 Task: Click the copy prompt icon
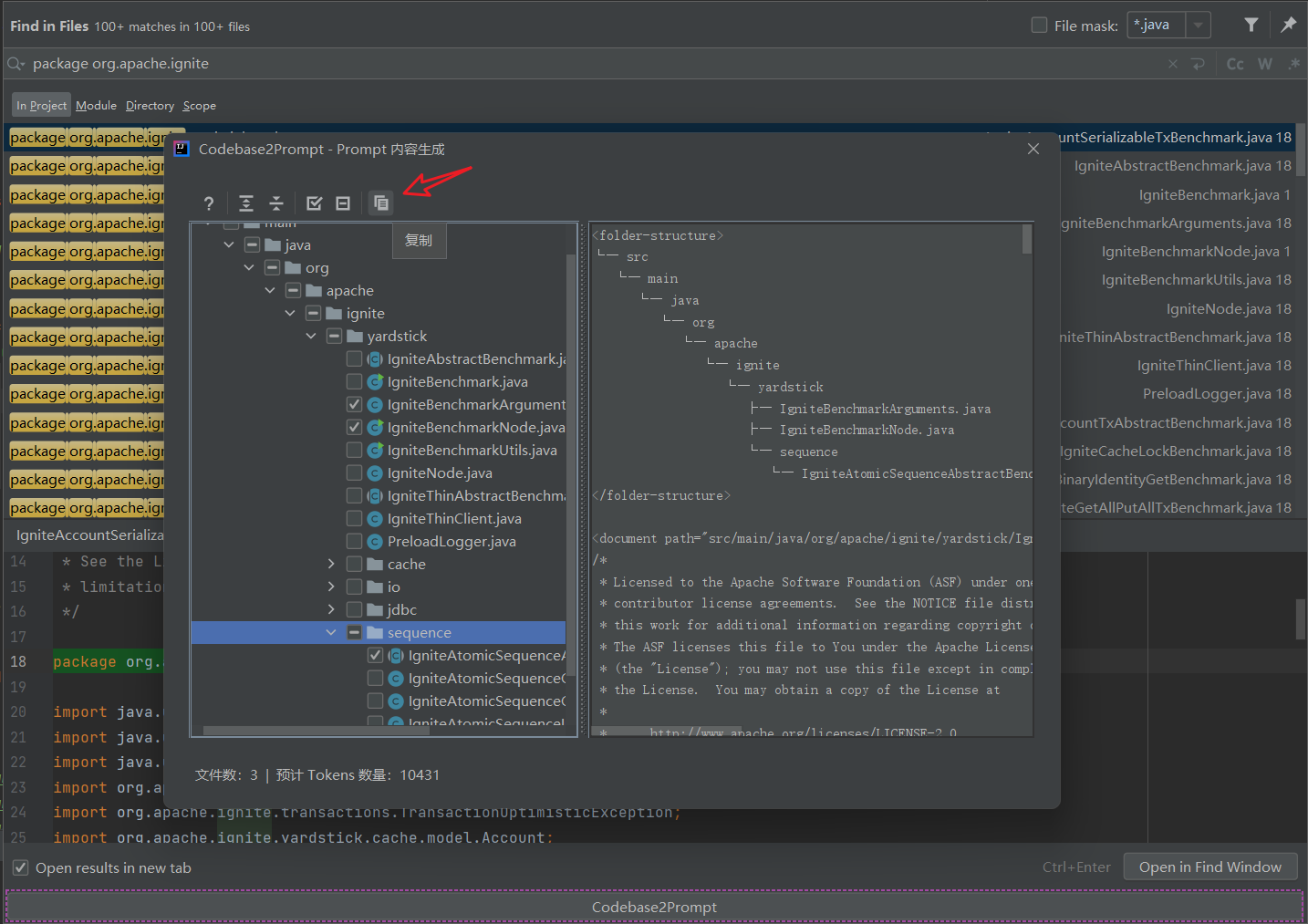pyautogui.click(x=381, y=203)
